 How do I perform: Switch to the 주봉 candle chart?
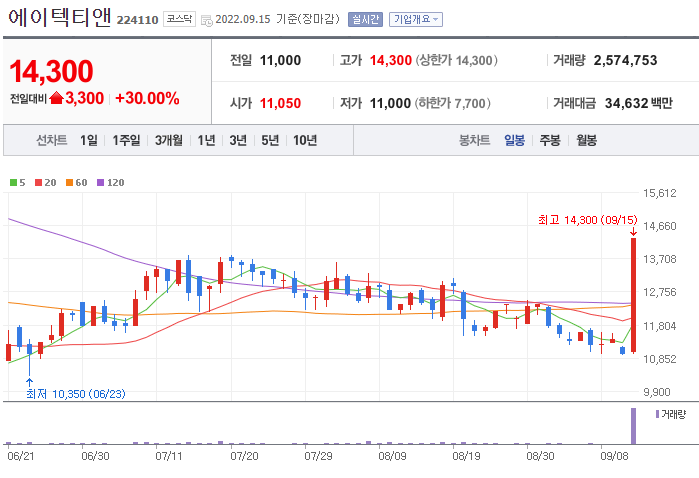coord(550,140)
